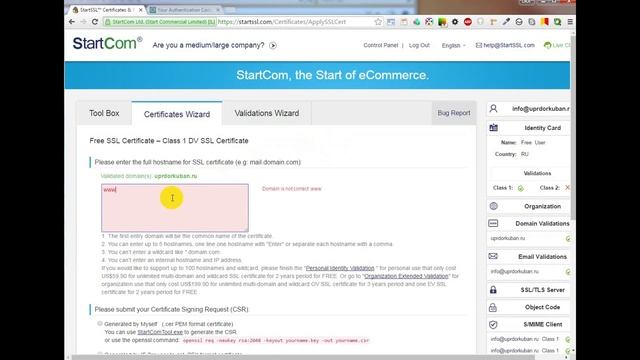640x360 pixels.
Task: Click the SSL/TLS Server padlock icon
Action: point(493,290)
